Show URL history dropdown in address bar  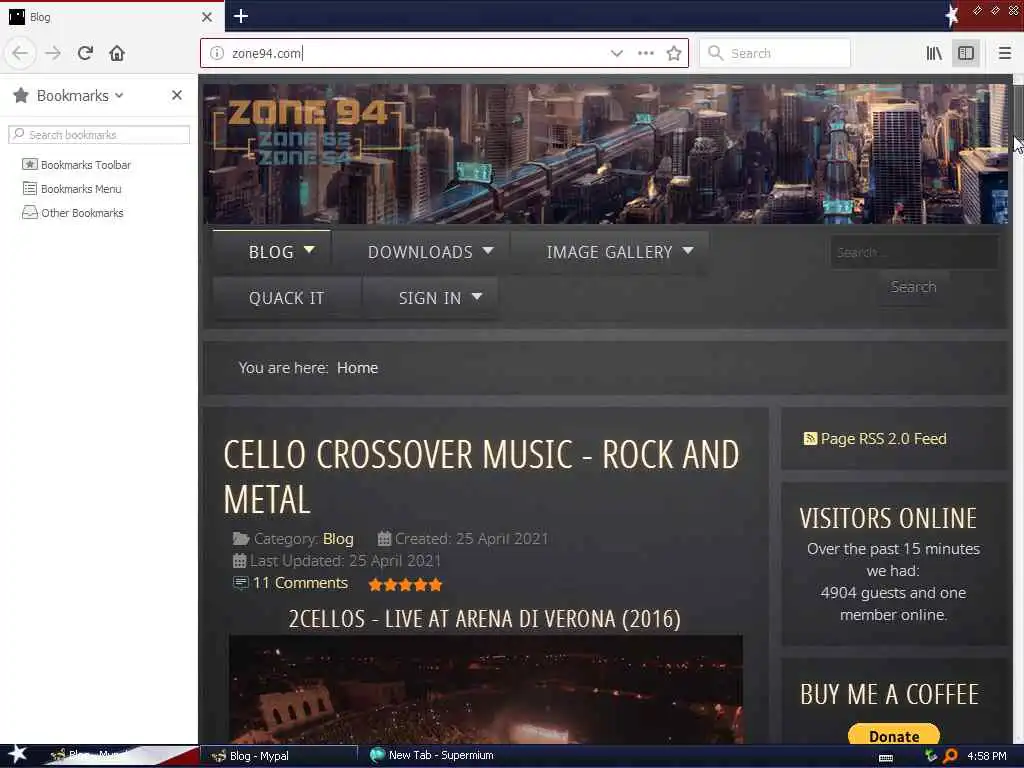coord(616,53)
